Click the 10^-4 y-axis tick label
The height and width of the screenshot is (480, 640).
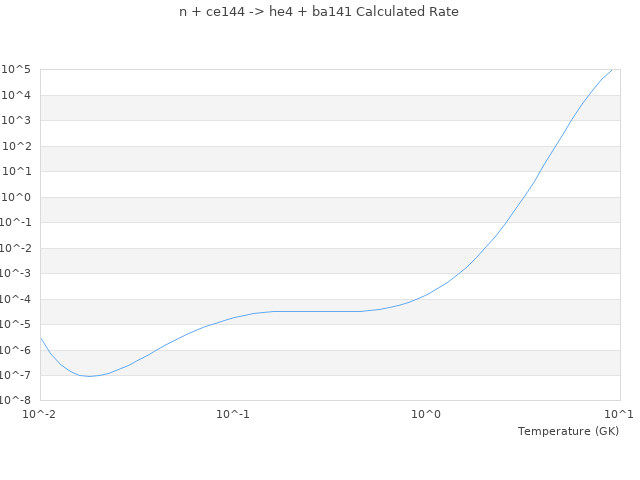[x=15, y=299]
